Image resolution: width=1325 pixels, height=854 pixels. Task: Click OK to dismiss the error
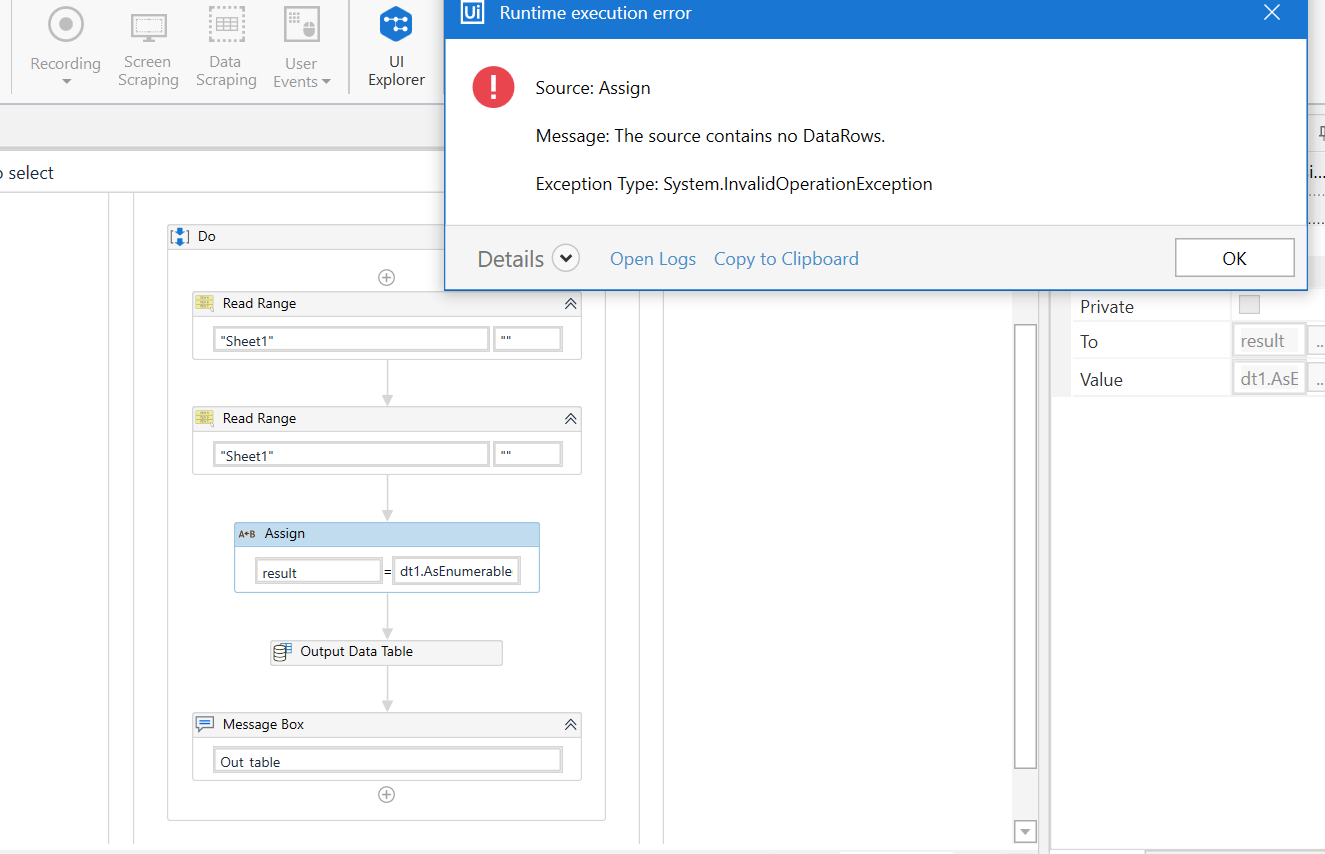click(1234, 257)
